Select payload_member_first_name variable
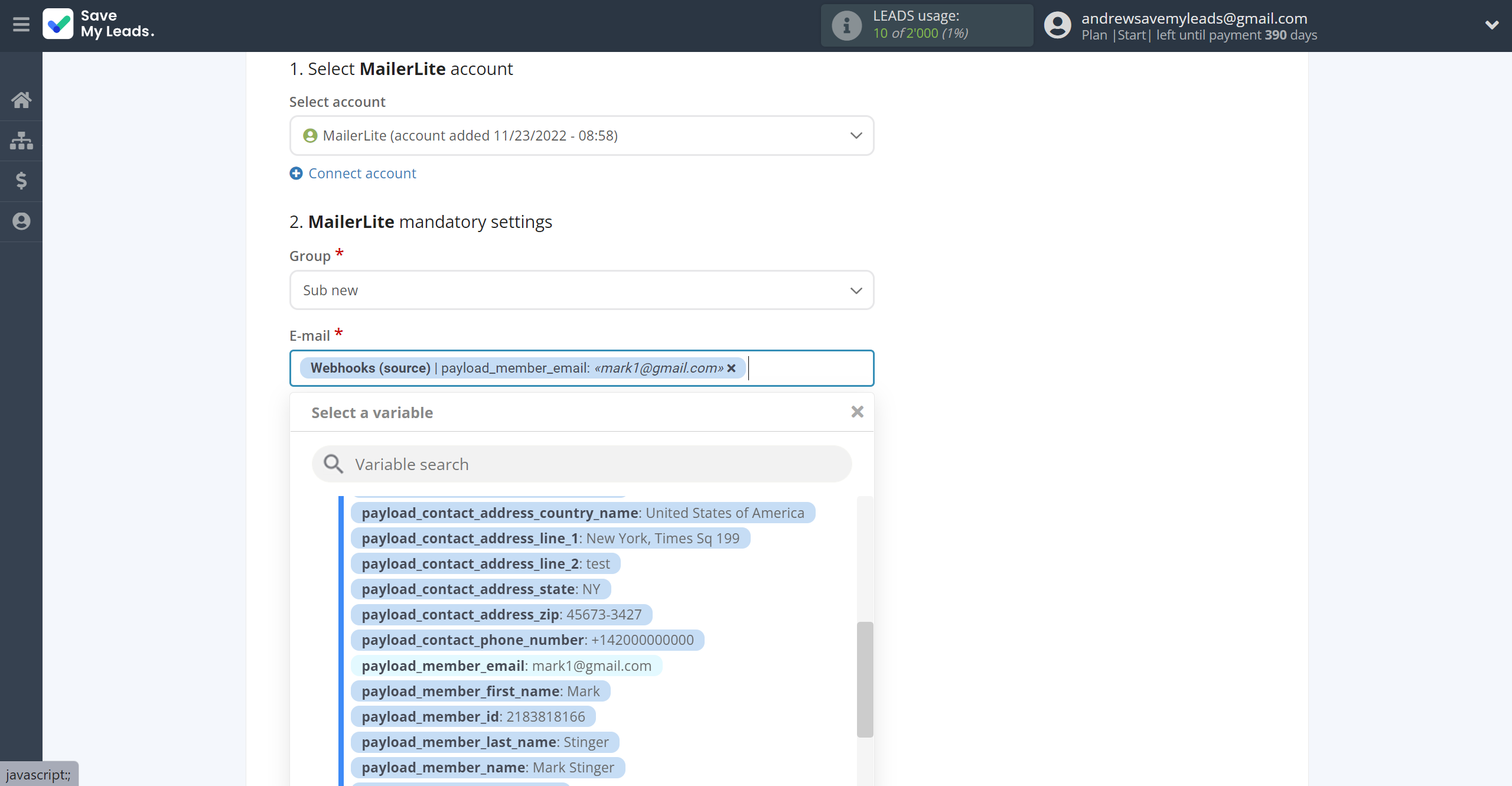Screen dimensions: 1512x786 (480, 692)
